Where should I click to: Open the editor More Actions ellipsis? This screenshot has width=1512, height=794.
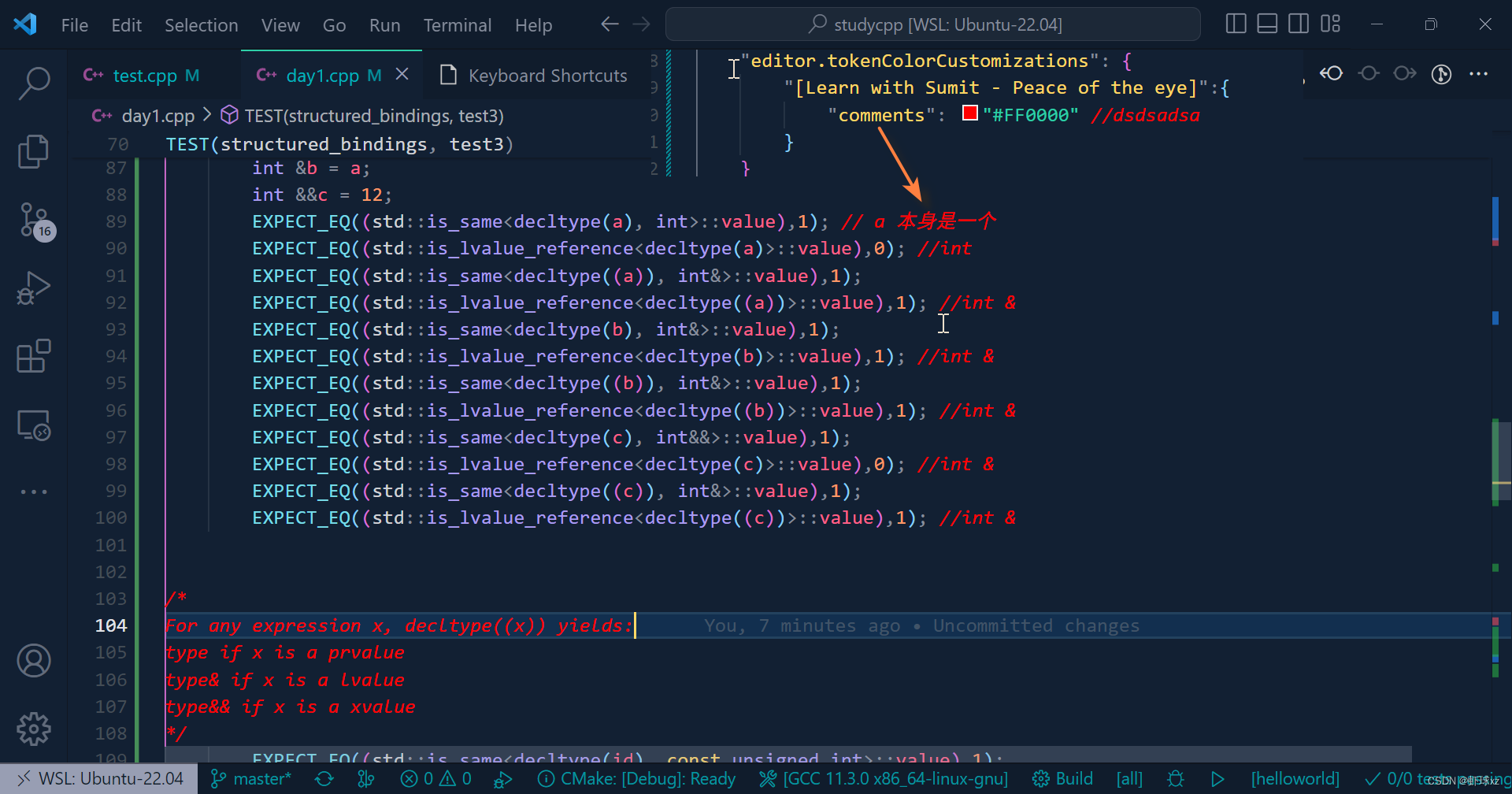(1478, 74)
